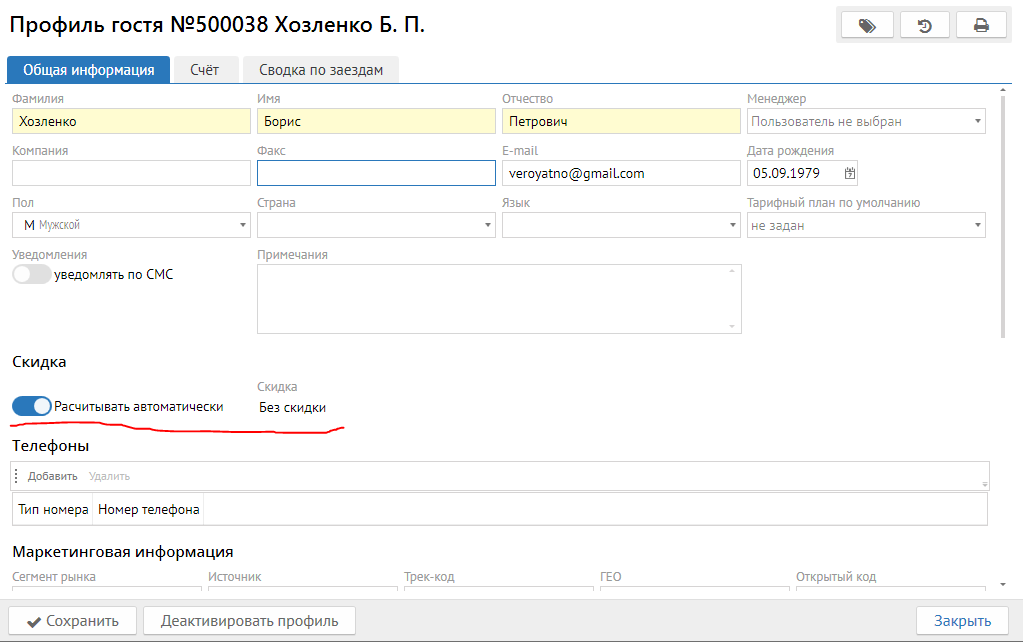Click the phones toolbar overflow arrow

click(984, 484)
